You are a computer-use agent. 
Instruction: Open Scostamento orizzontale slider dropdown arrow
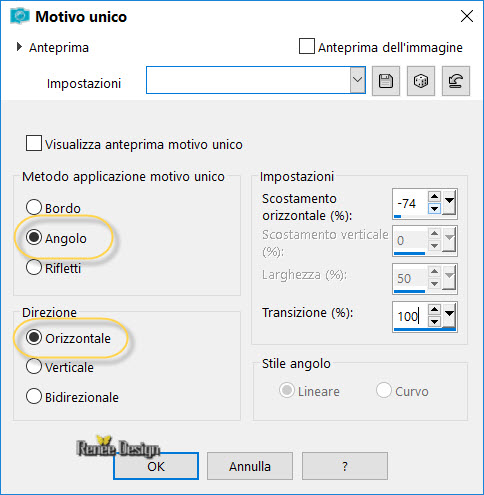click(x=449, y=202)
